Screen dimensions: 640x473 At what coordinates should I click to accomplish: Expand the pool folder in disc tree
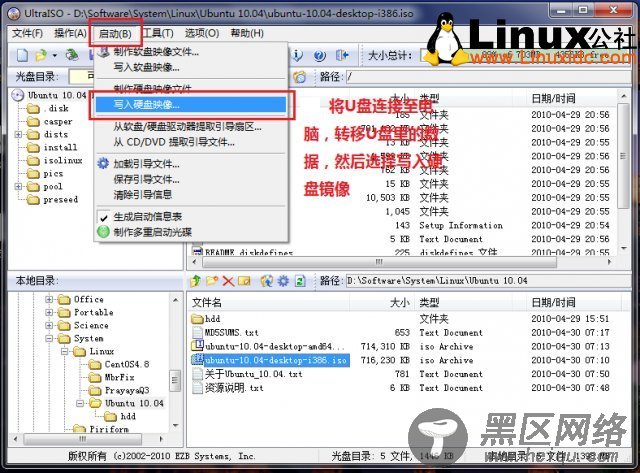(18, 187)
